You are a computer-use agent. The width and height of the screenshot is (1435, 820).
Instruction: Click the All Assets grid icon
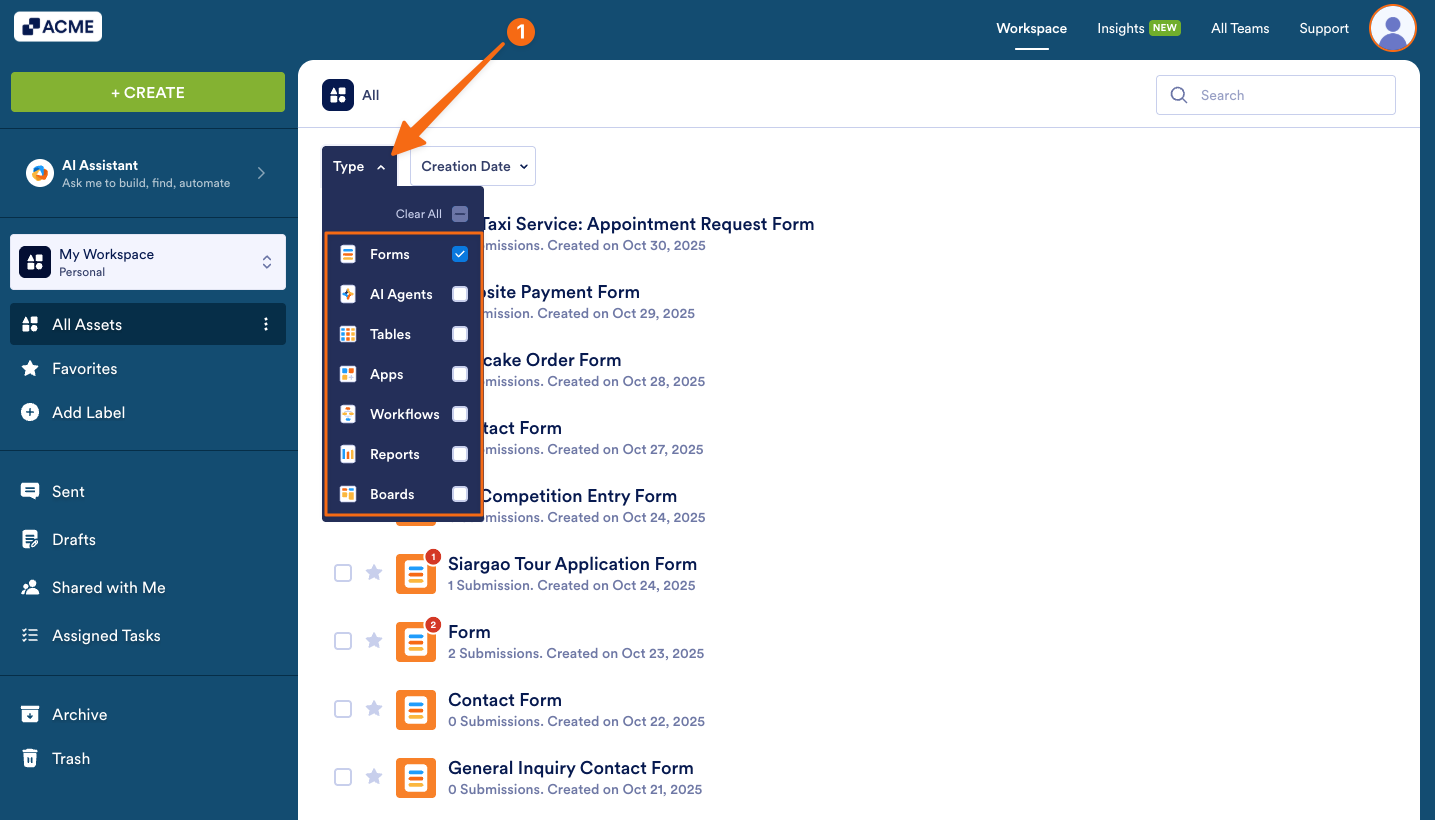coord(35,324)
